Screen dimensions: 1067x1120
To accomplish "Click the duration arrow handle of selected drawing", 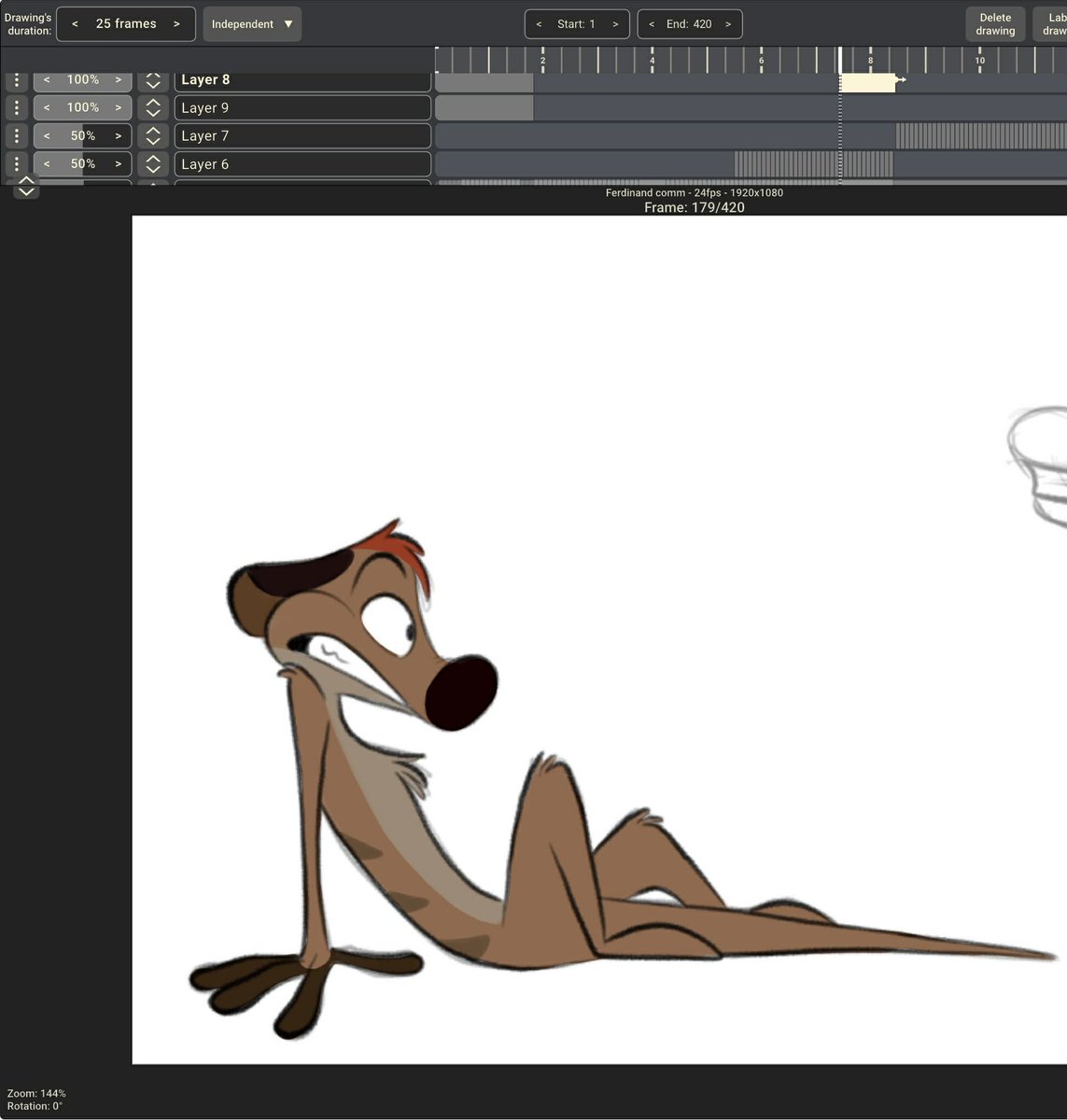I will pyautogui.click(x=901, y=80).
